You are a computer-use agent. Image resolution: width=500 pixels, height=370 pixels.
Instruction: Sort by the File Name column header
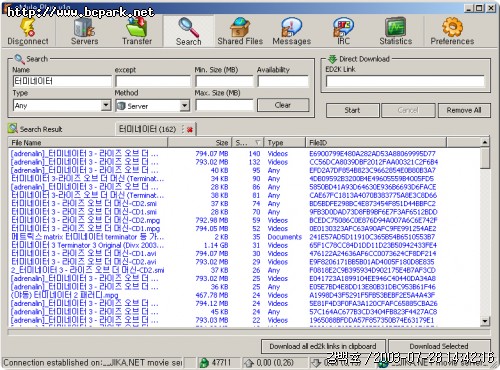pyautogui.click(x=88, y=143)
